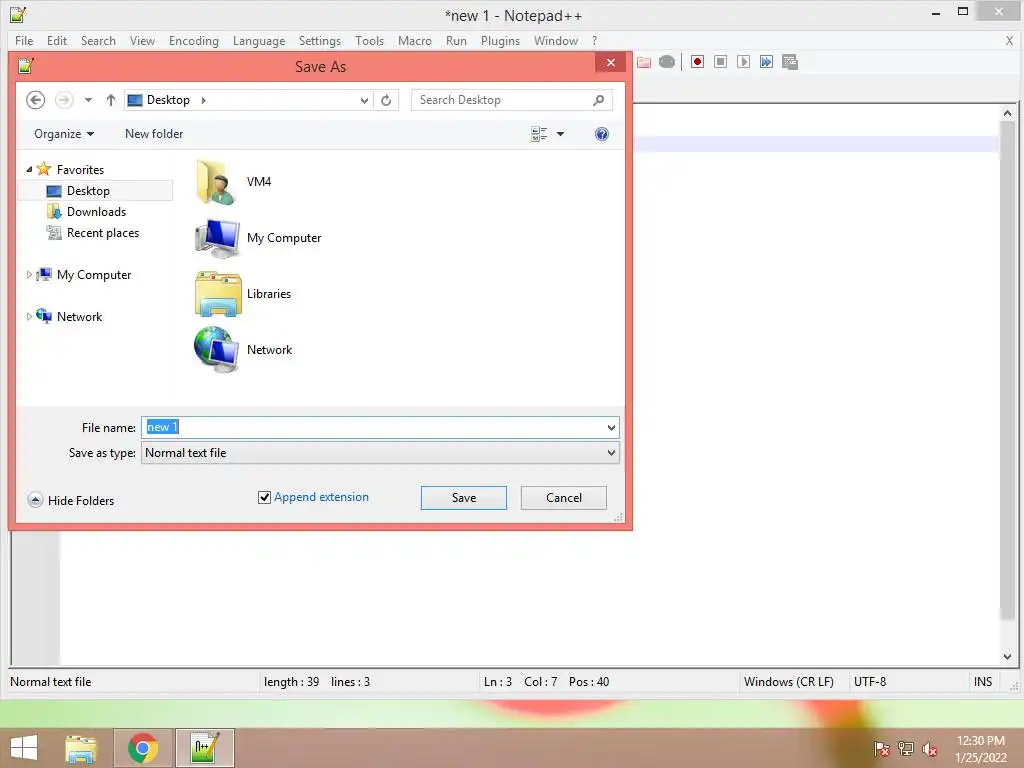The height and width of the screenshot is (768, 1024).
Task: Click the File name input field
Action: tap(380, 428)
